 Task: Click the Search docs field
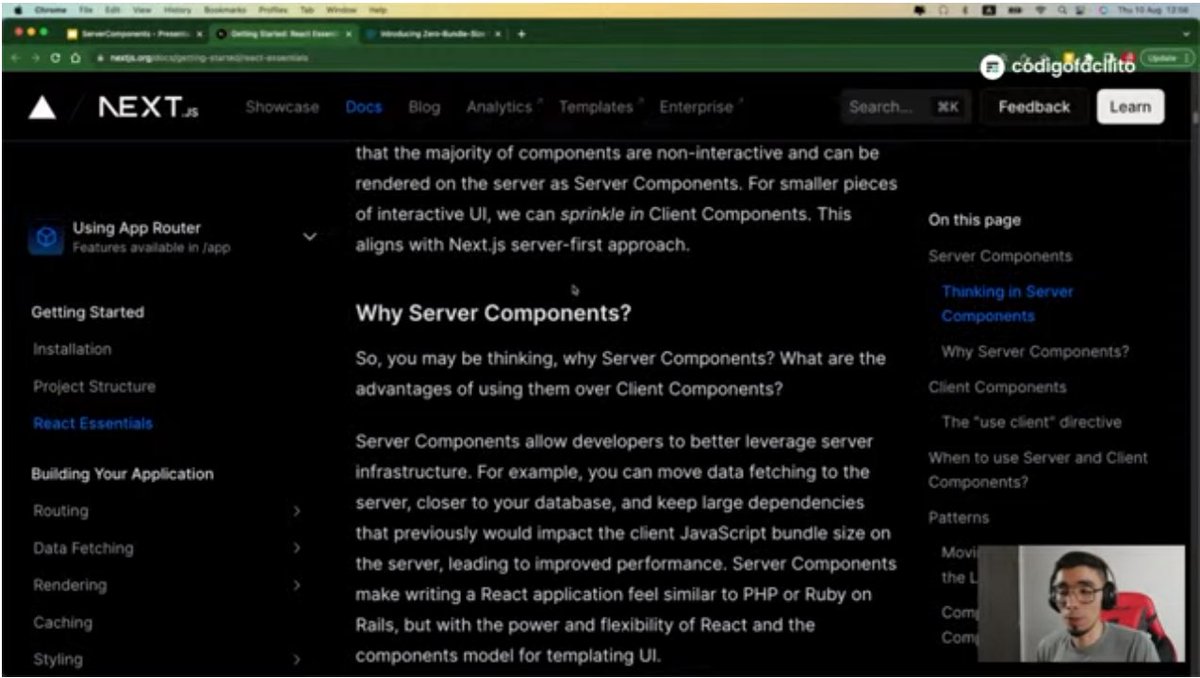[904, 107]
